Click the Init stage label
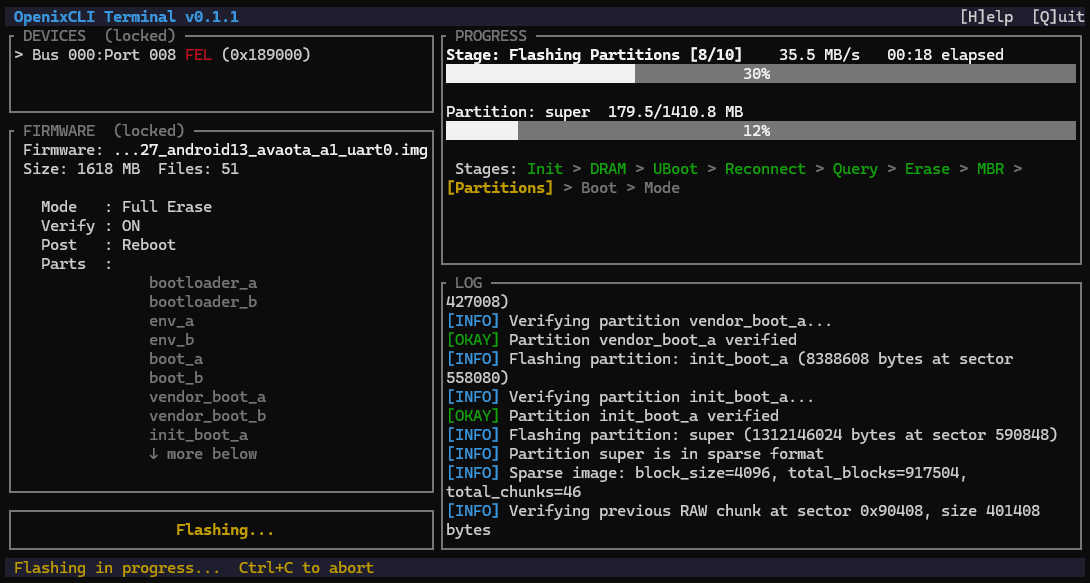This screenshot has width=1090, height=583. [545, 169]
